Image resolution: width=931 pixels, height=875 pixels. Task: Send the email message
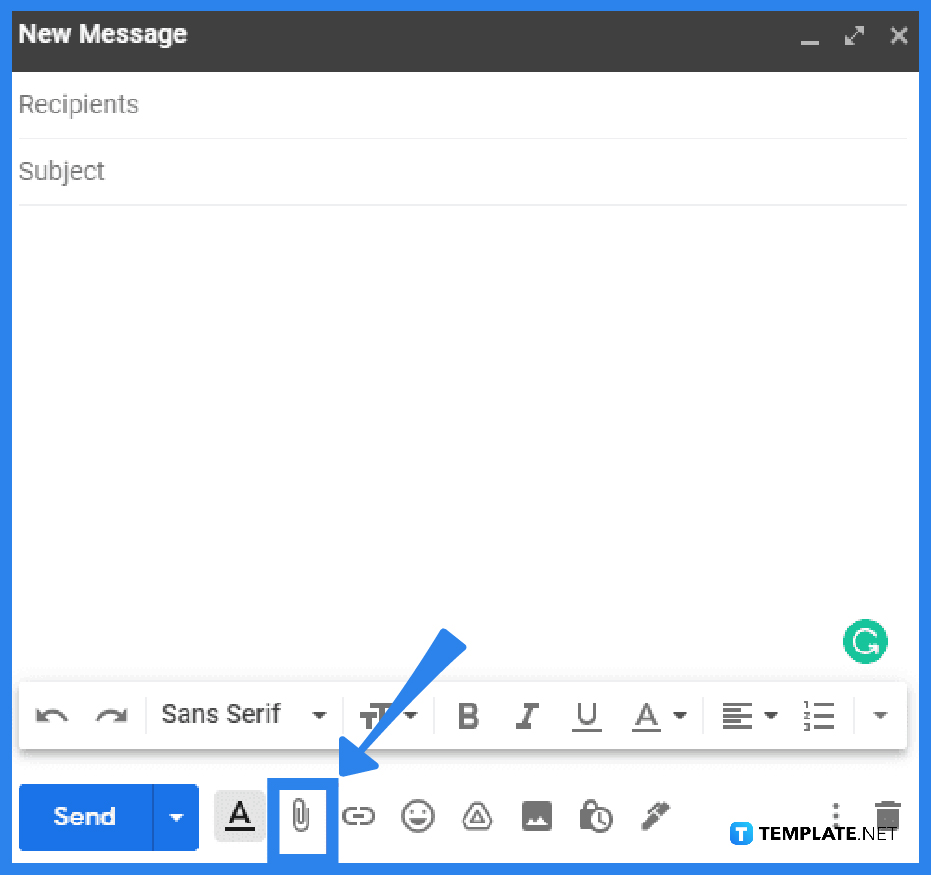(x=85, y=817)
